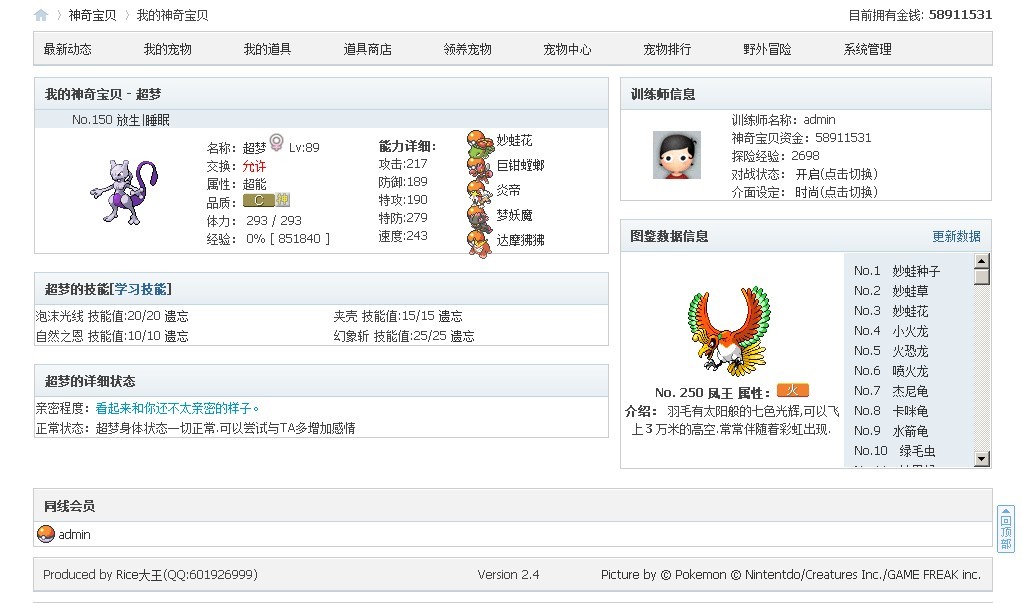Open the 神奇宝贝 breadcrumb link
Viewport: 1022px width, 603px height.
(92, 15)
